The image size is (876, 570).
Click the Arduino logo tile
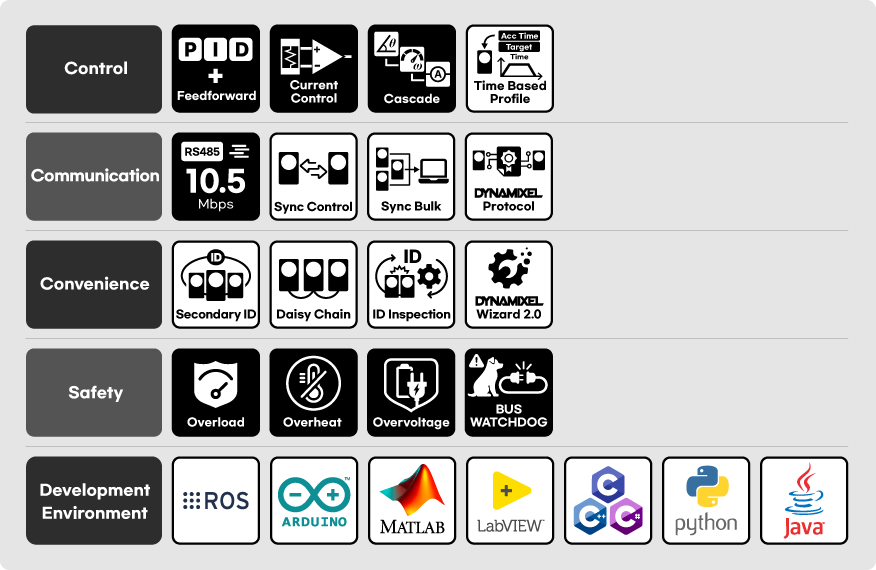coord(314,501)
